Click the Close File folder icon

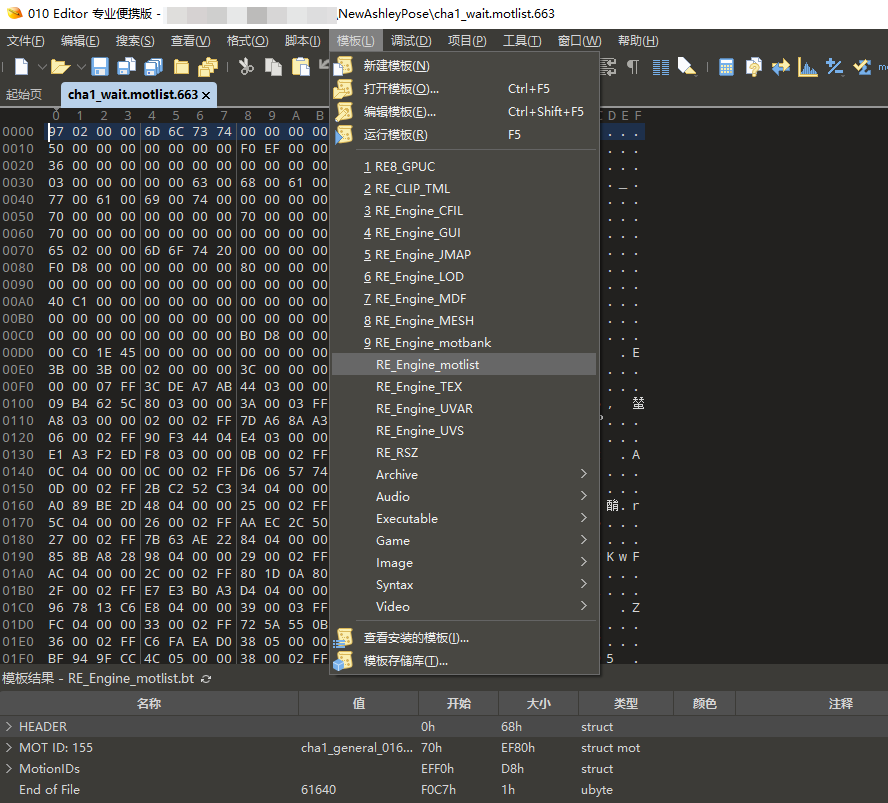[181, 67]
